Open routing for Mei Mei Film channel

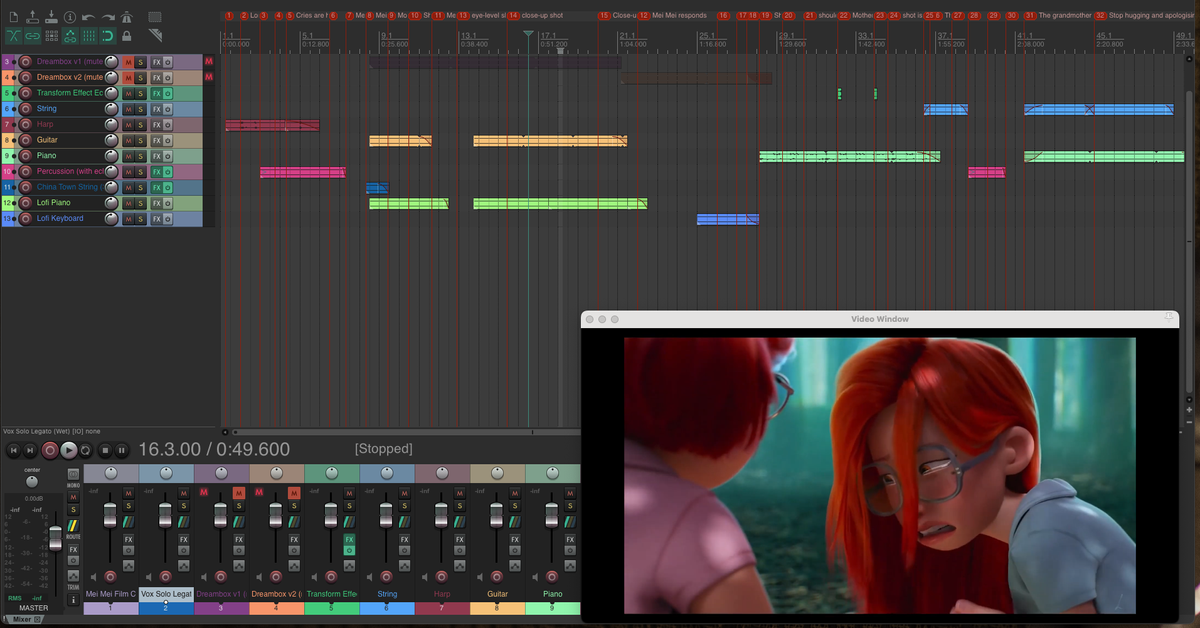pyautogui.click(x=129, y=521)
